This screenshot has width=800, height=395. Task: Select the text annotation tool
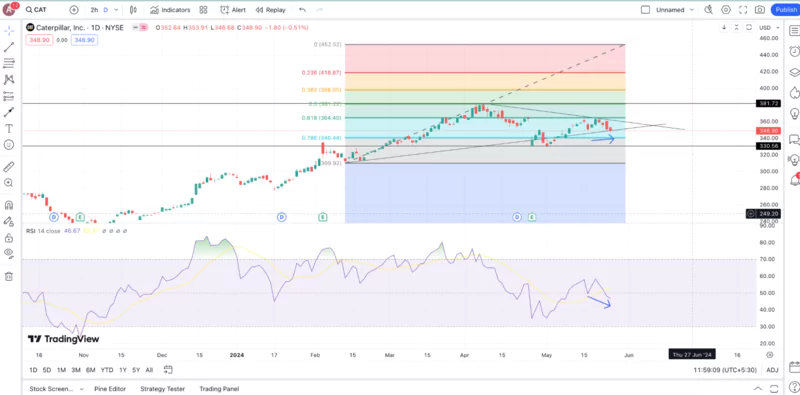[9, 129]
